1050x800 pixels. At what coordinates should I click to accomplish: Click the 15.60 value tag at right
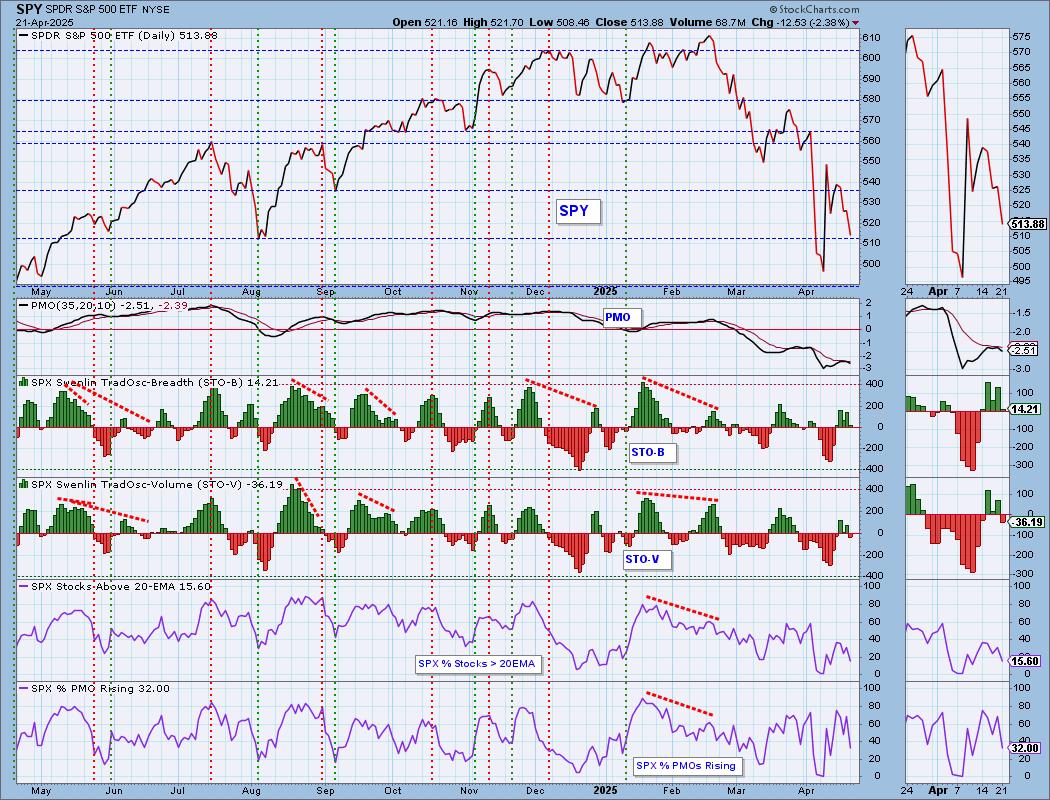click(x=1025, y=661)
